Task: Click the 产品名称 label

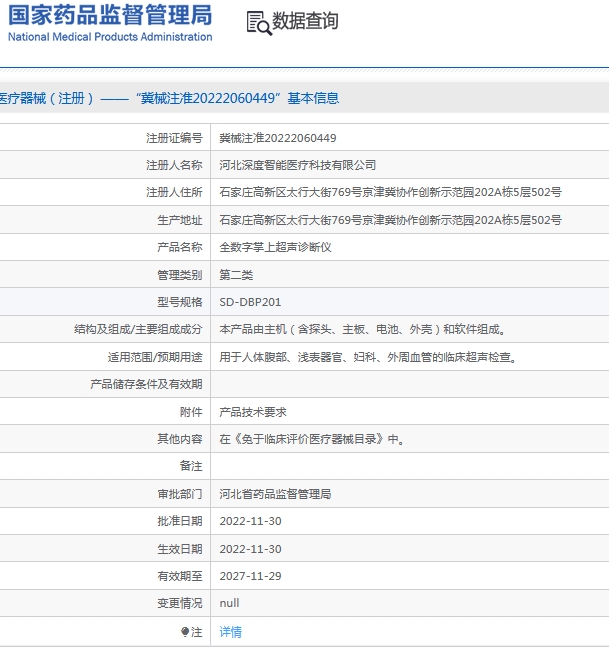Action: point(180,247)
